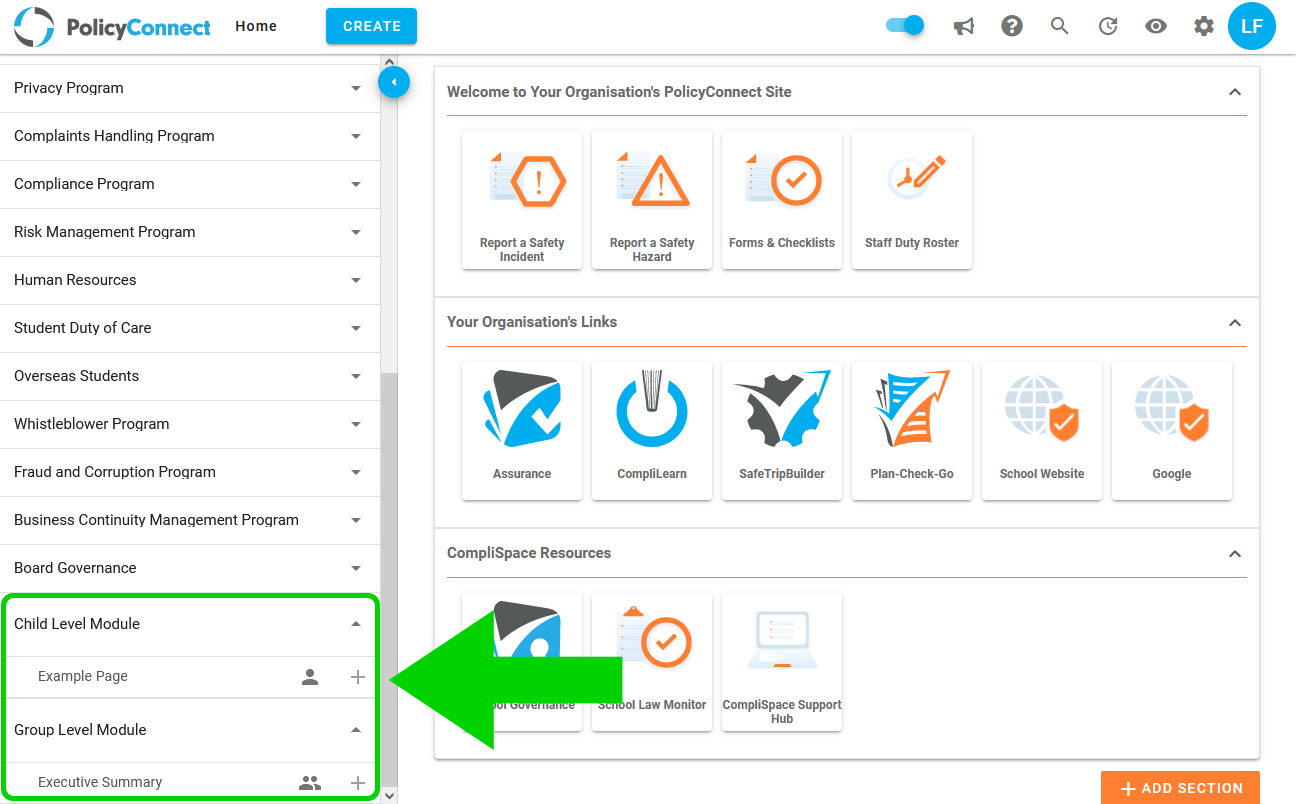Open the Forms & Checklists tile
Screen dimensions: 1296x804
[782, 200]
